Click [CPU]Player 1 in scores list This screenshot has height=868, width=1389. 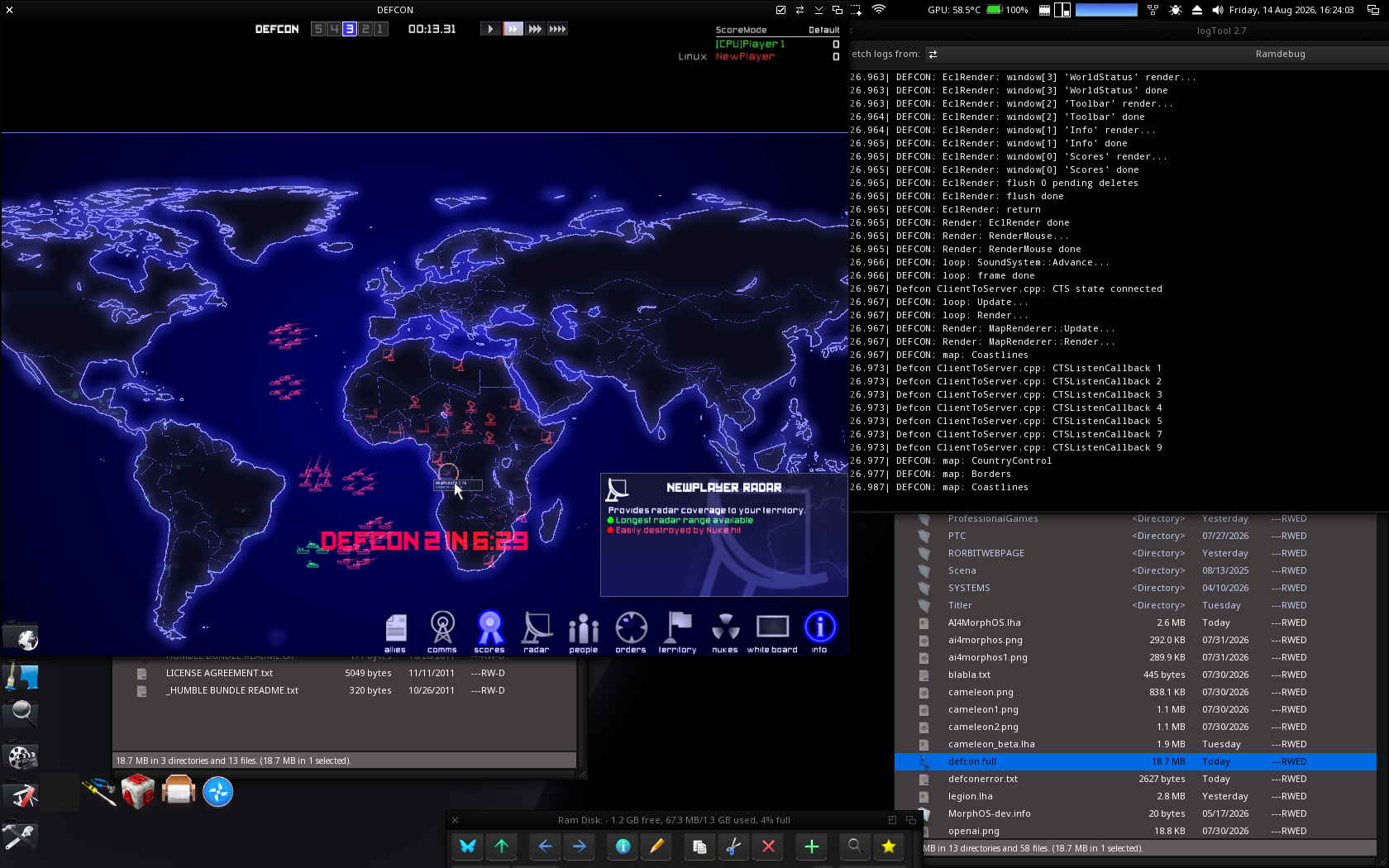(x=750, y=44)
